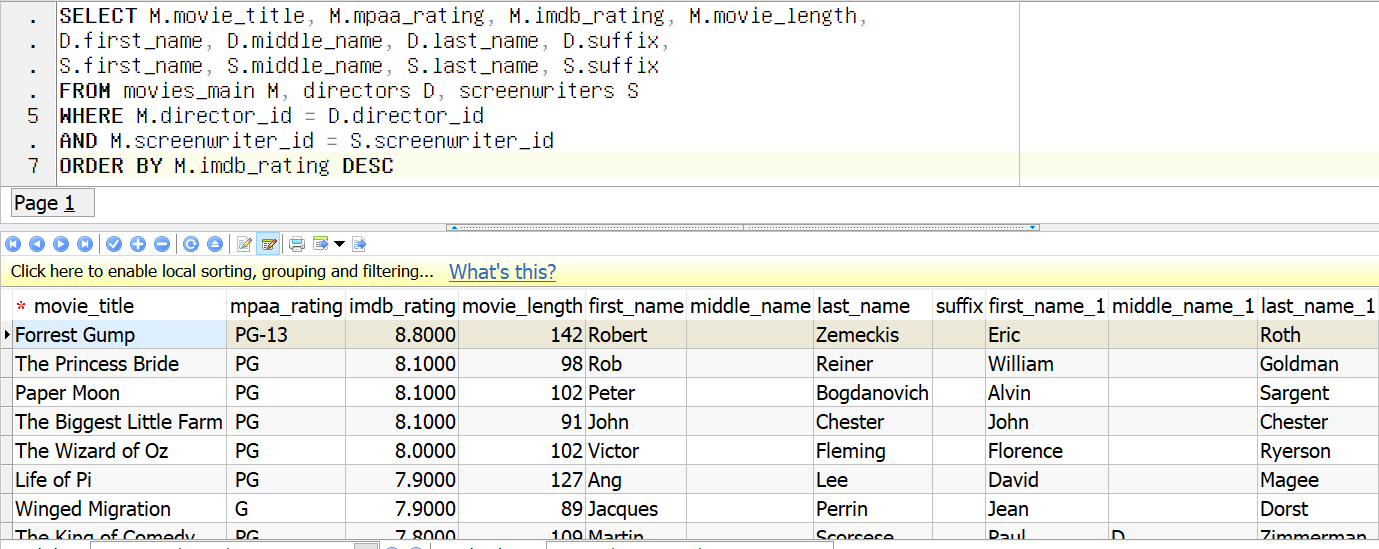The width and height of the screenshot is (1379, 549).
Task: Select the Life of Pi cell
Action: point(119,480)
